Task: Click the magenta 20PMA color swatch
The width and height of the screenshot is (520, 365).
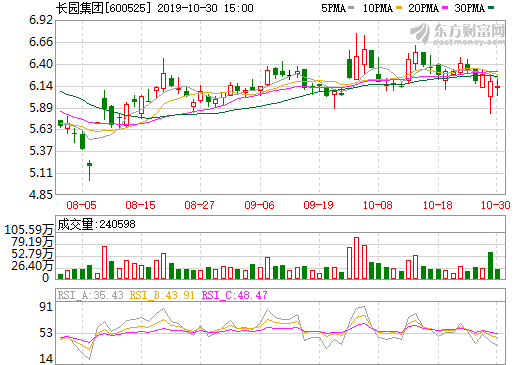Action: 445,8
